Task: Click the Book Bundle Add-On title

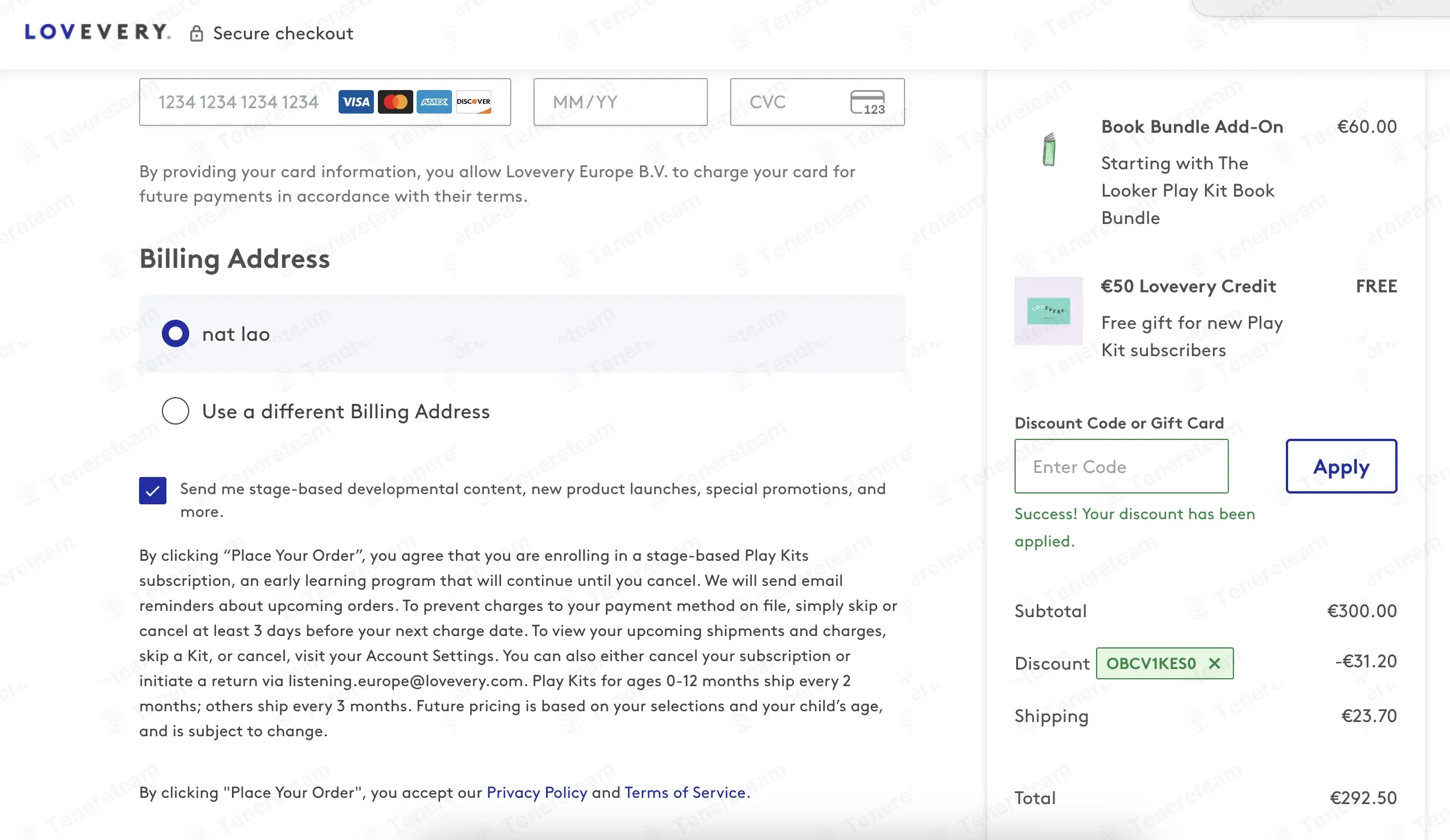Action: pyautogui.click(x=1192, y=127)
